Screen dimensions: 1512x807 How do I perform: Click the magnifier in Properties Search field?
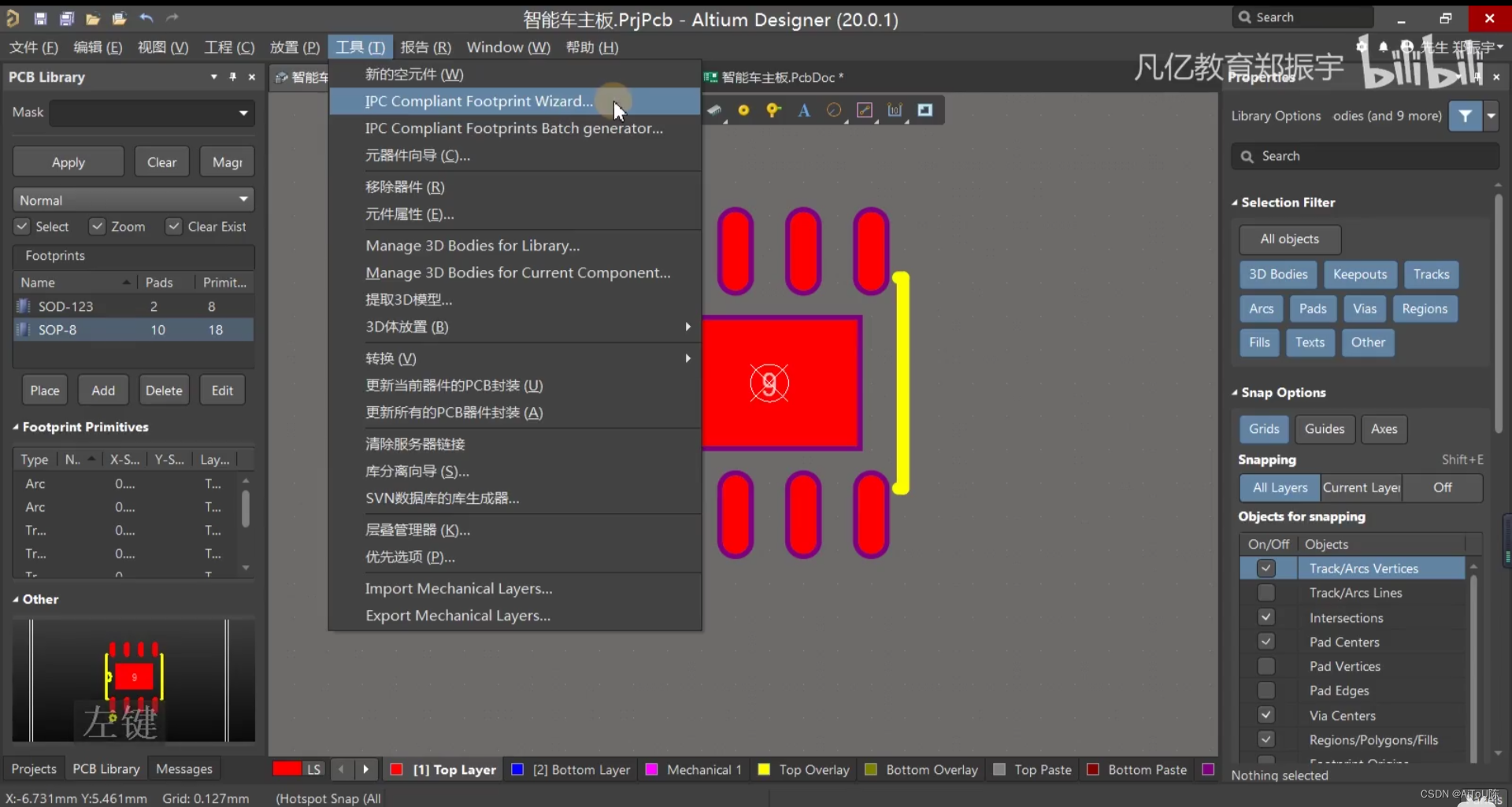point(1247,156)
